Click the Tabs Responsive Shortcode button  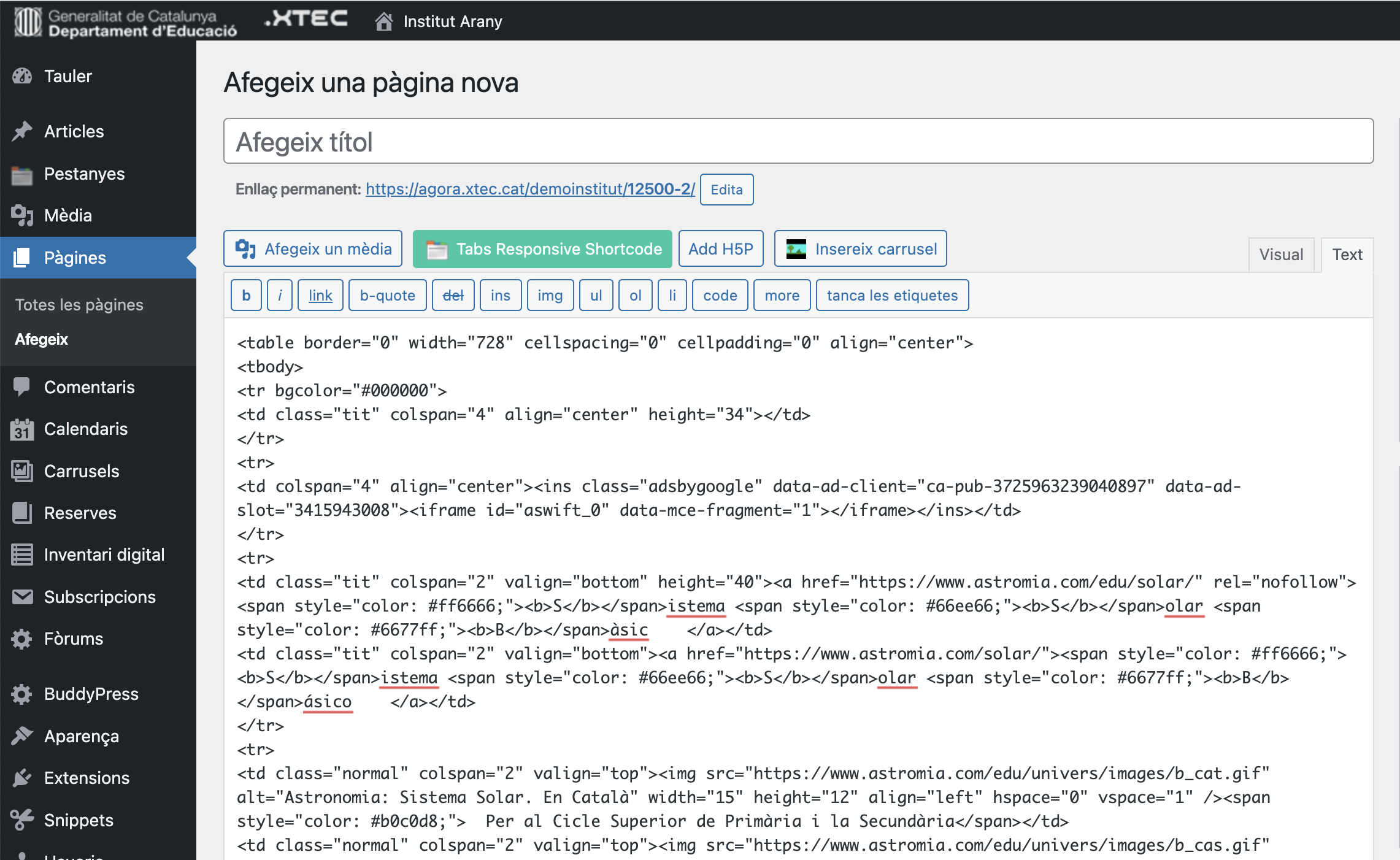[542, 249]
